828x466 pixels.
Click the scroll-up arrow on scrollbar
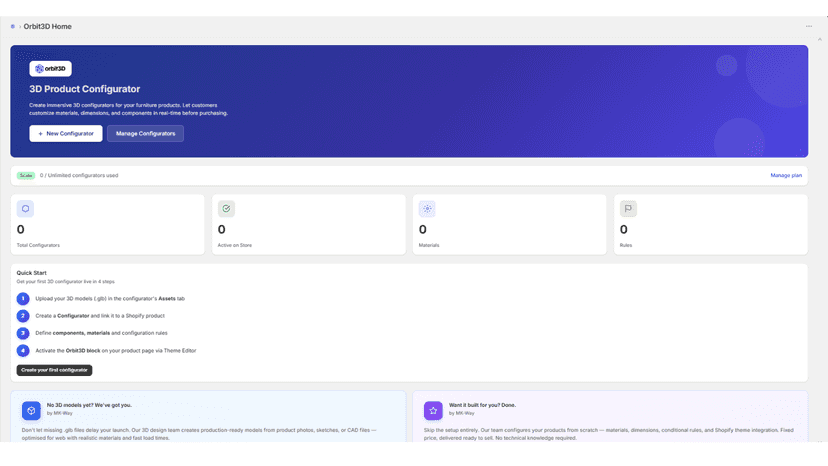click(x=820, y=39)
